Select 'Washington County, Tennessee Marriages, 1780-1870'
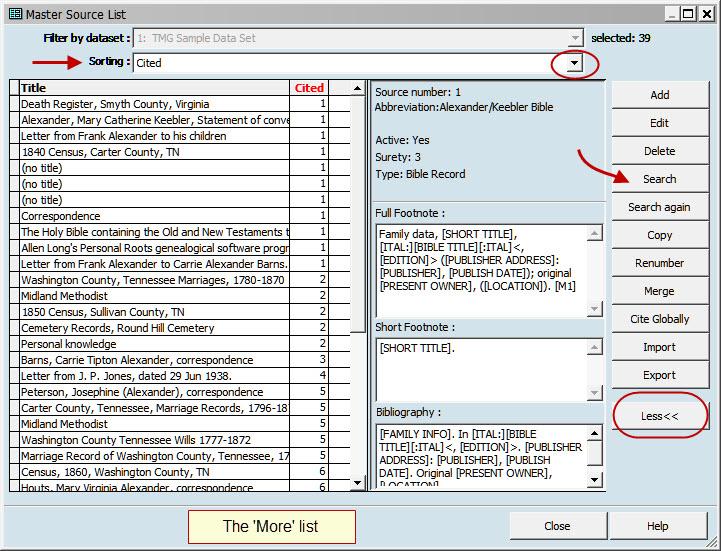Image resolution: width=721 pixels, height=551 pixels. click(179, 280)
